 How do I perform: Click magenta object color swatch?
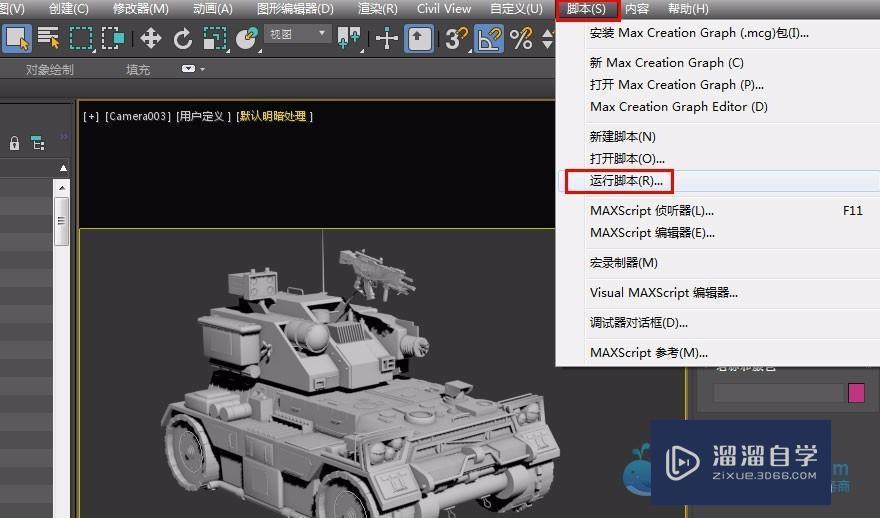(856, 393)
